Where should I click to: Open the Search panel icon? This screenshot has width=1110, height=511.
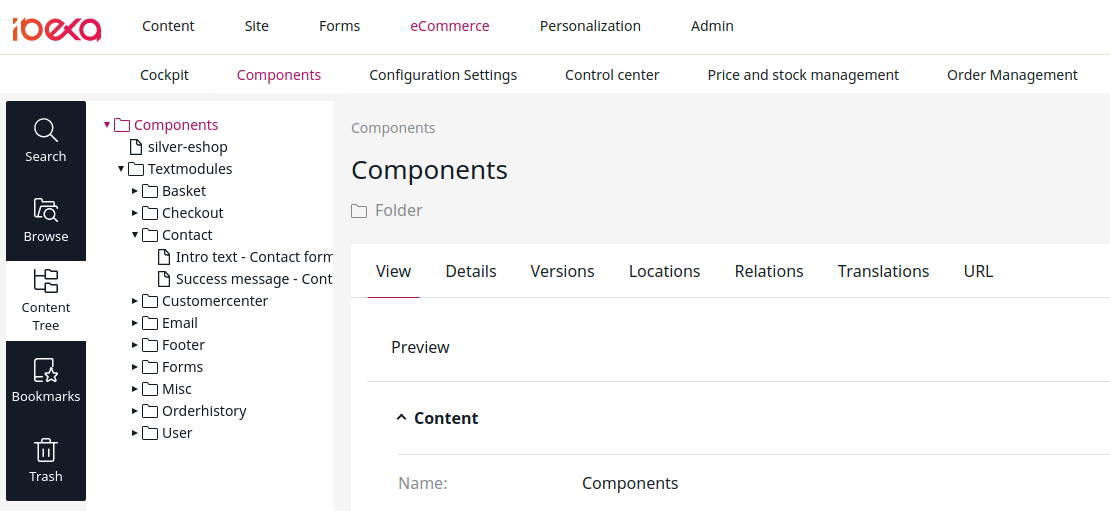click(x=45, y=130)
